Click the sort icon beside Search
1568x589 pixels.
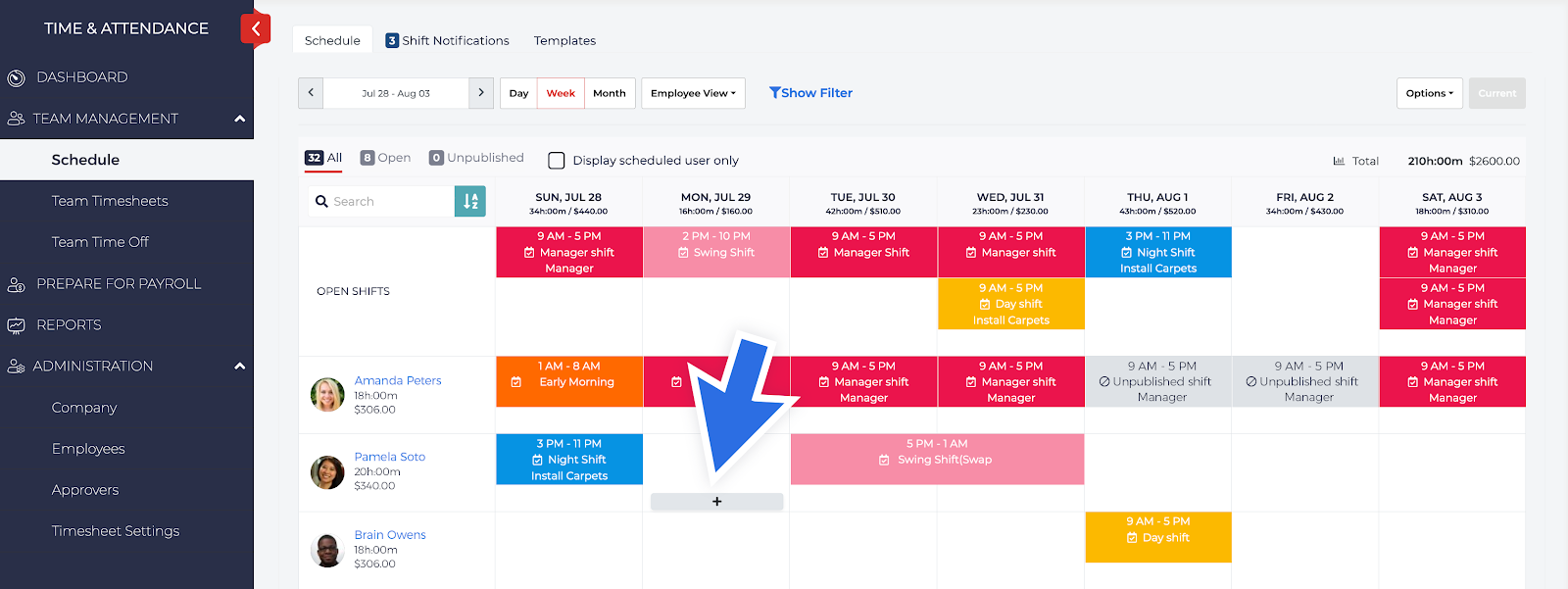pos(470,201)
